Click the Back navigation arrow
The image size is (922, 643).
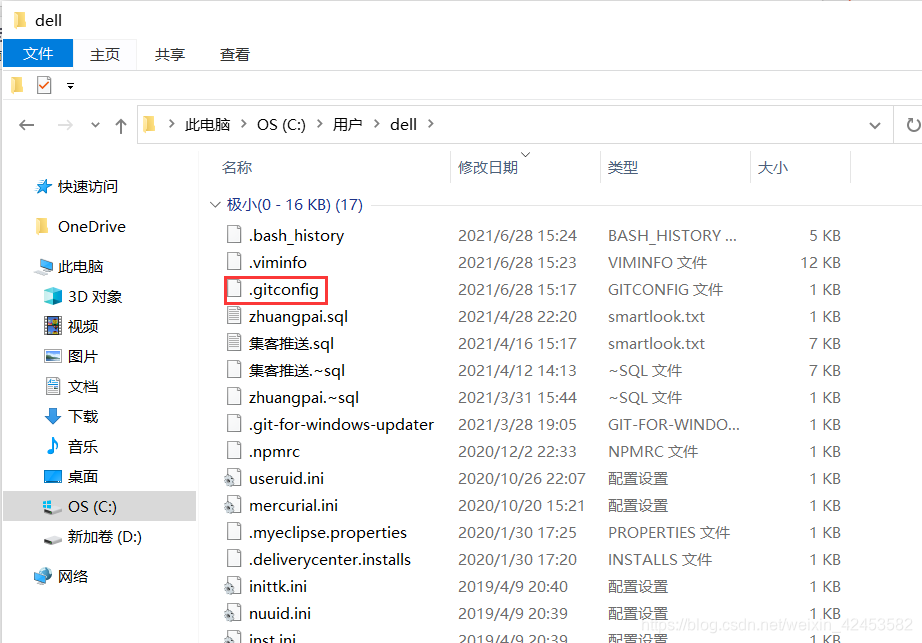[x=25, y=124]
